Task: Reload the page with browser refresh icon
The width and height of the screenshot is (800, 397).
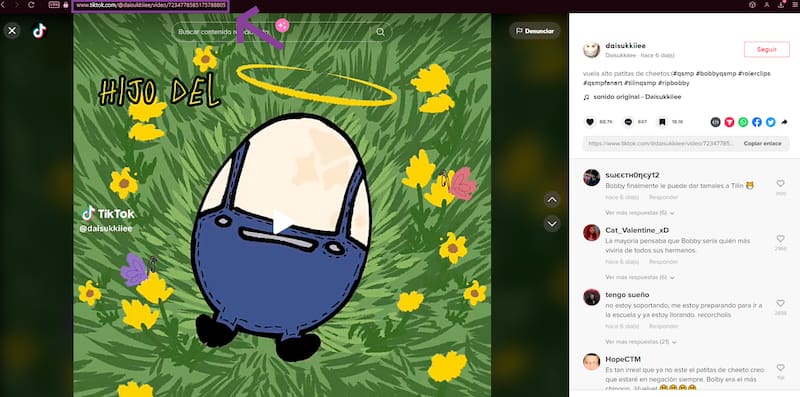Action: coord(32,5)
